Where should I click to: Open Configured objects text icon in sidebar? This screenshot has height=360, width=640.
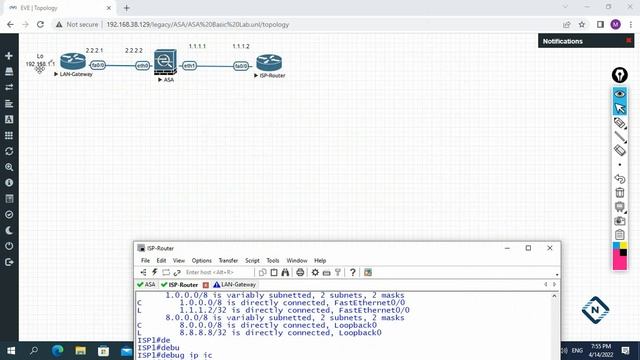pyautogui.click(x=9, y=119)
